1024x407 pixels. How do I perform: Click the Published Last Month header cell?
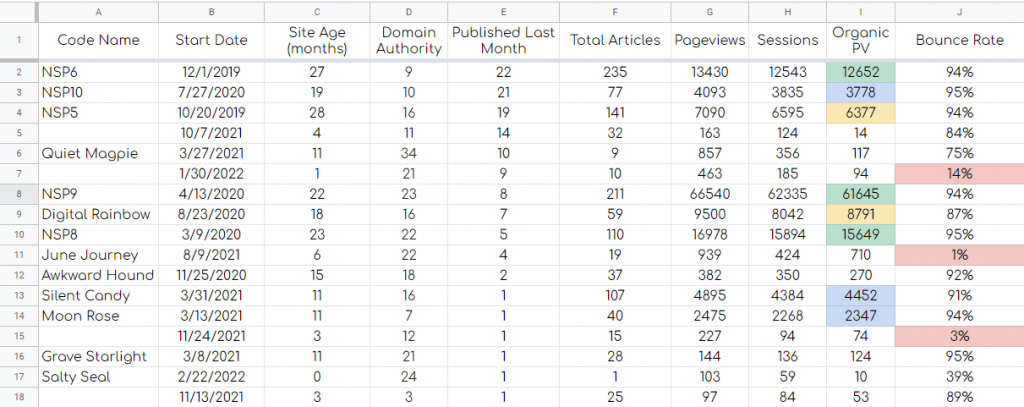click(x=504, y=40)
